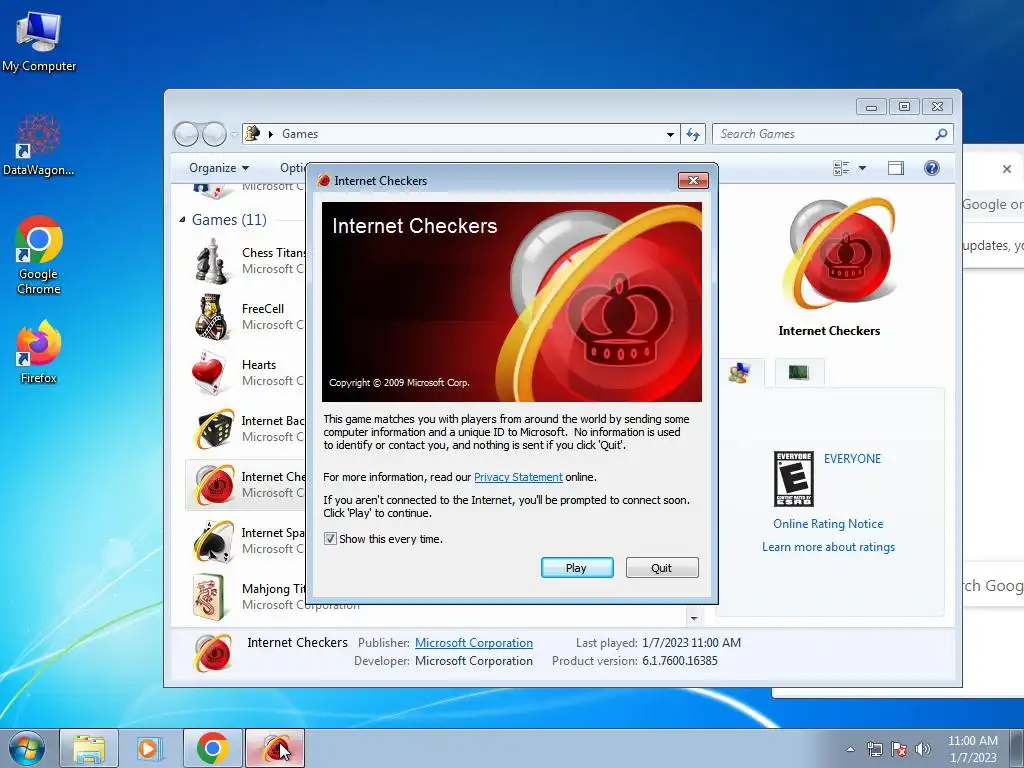Click the Games folder icon in address bar

(253, 134)
